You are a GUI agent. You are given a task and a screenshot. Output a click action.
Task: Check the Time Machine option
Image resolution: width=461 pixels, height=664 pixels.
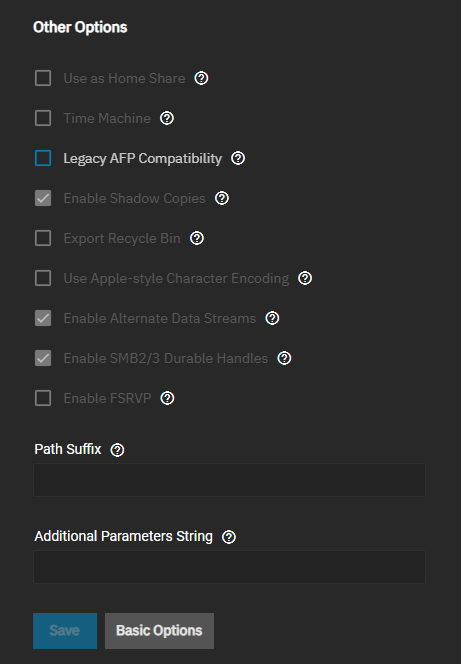pyautogui.click(x=43, y=118)
